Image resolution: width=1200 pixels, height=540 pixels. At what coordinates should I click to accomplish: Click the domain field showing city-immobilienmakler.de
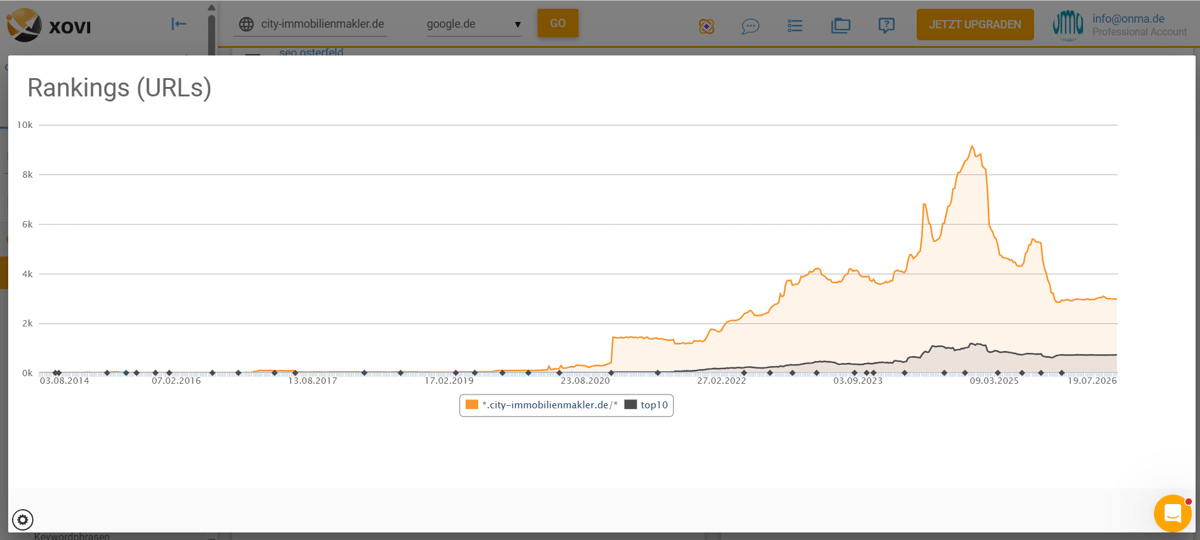pos(323,24)
